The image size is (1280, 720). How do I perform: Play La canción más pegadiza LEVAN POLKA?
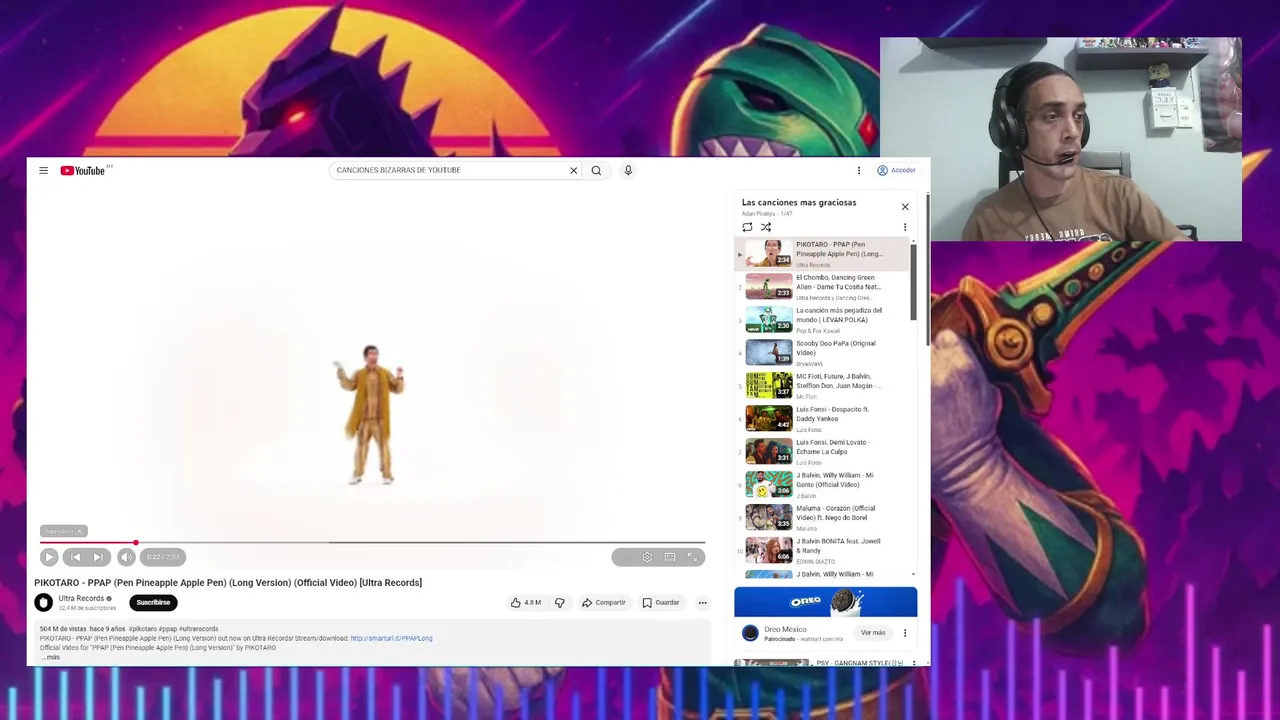823,320
